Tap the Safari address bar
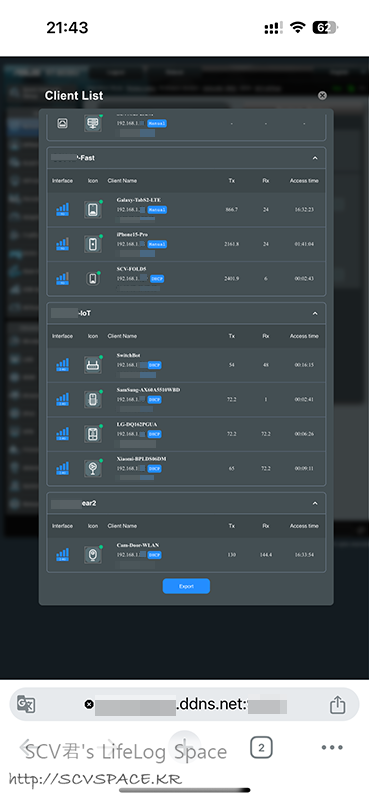369x800 pixels. pyautogui.click(x=184, y=704)
